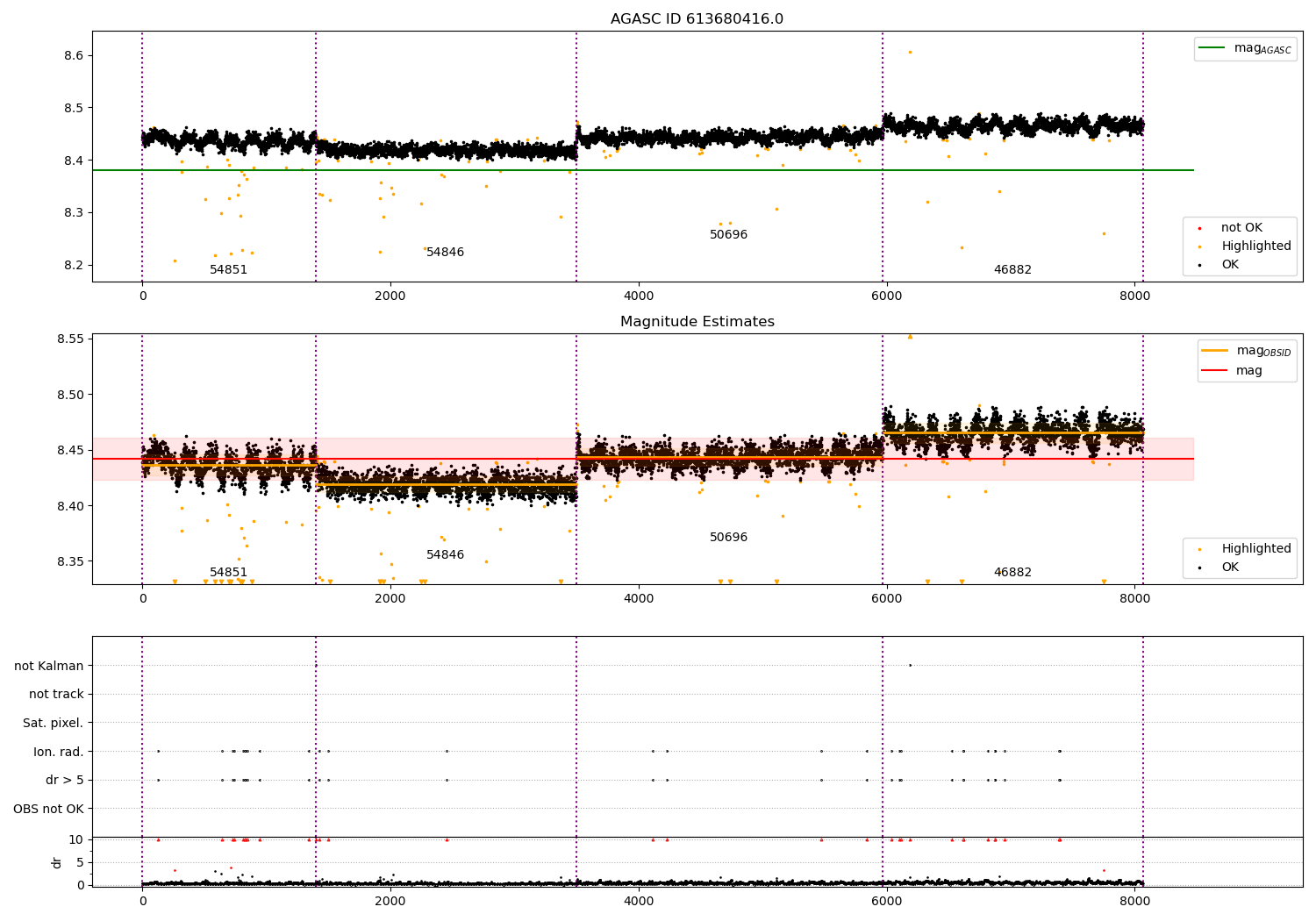The width and height of the screenshot is (1316, 921).
Task: Click 'Highlighted' in the AGASC ID plot legend
Action: (1256, 246)
